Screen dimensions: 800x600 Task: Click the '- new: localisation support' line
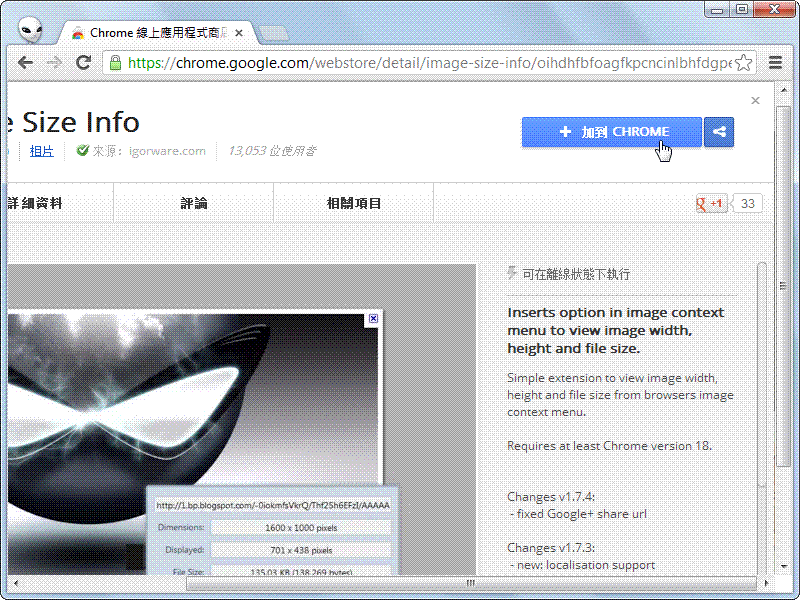(x=582, y=565)
